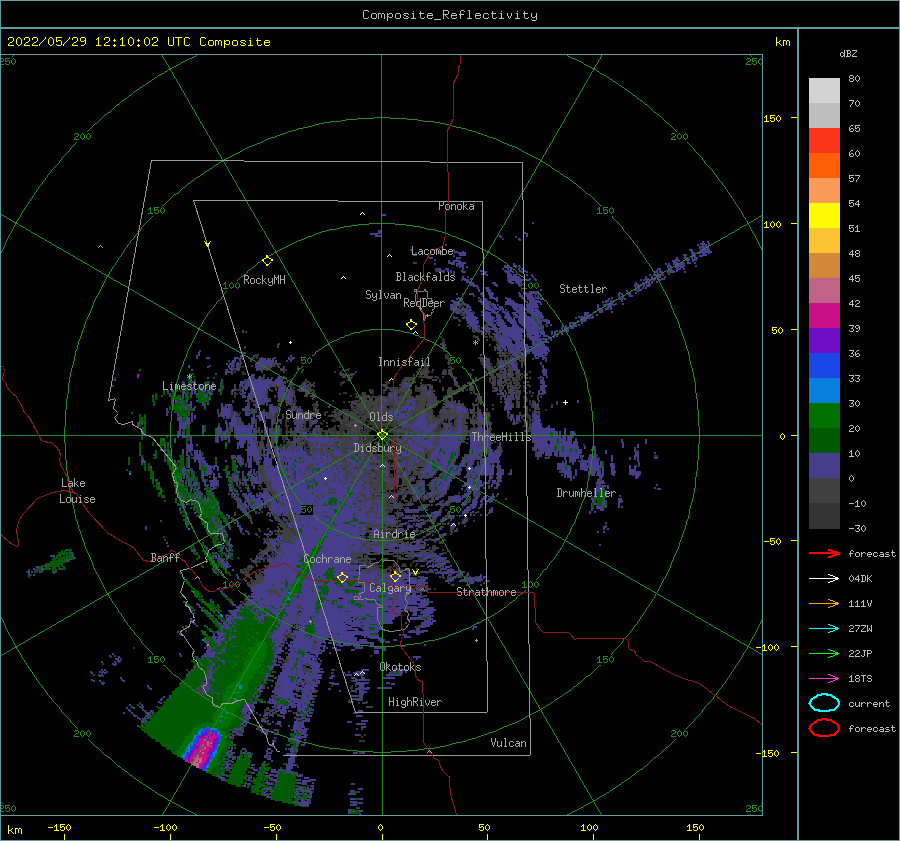This screenshot has width=900, height=841.
Task: Select the RedDeer city label
Action: pos(424,303)
